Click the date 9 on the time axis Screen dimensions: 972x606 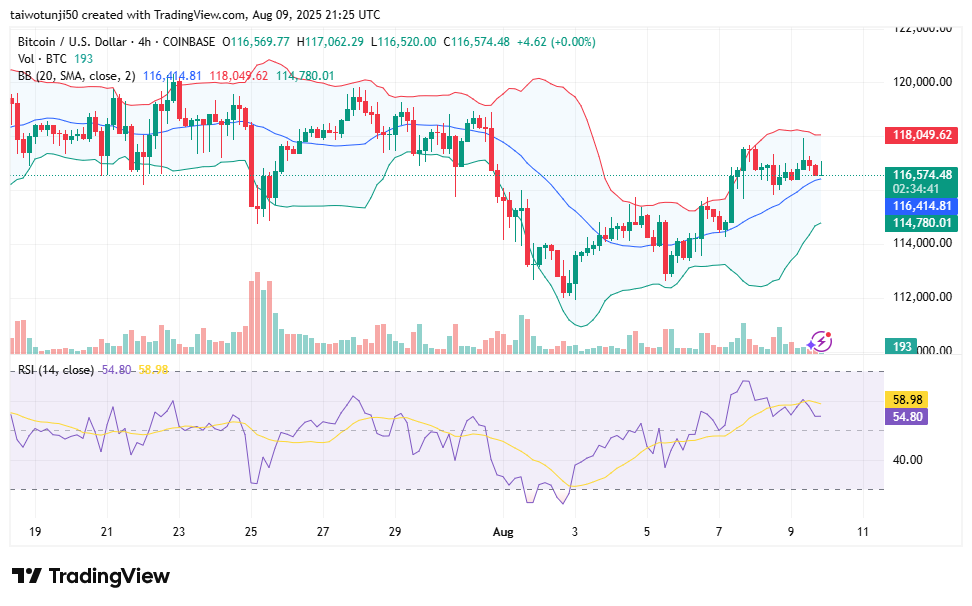pos(790,532)
